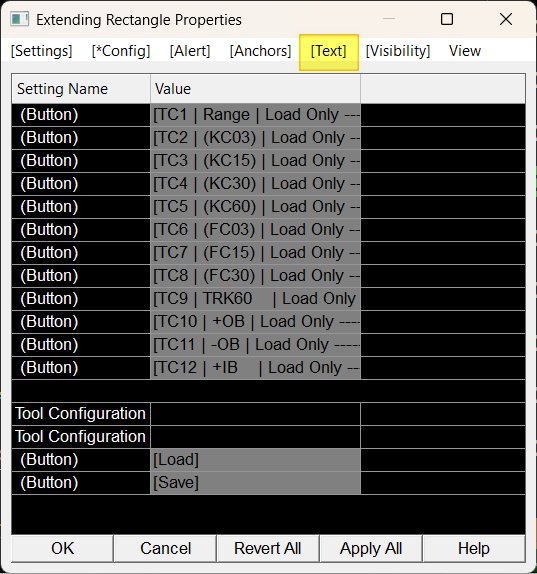Click the TC1 Range Load Only button
This screenshot has height=574, width=537.
pyautogui.click(x=256, y=115)
